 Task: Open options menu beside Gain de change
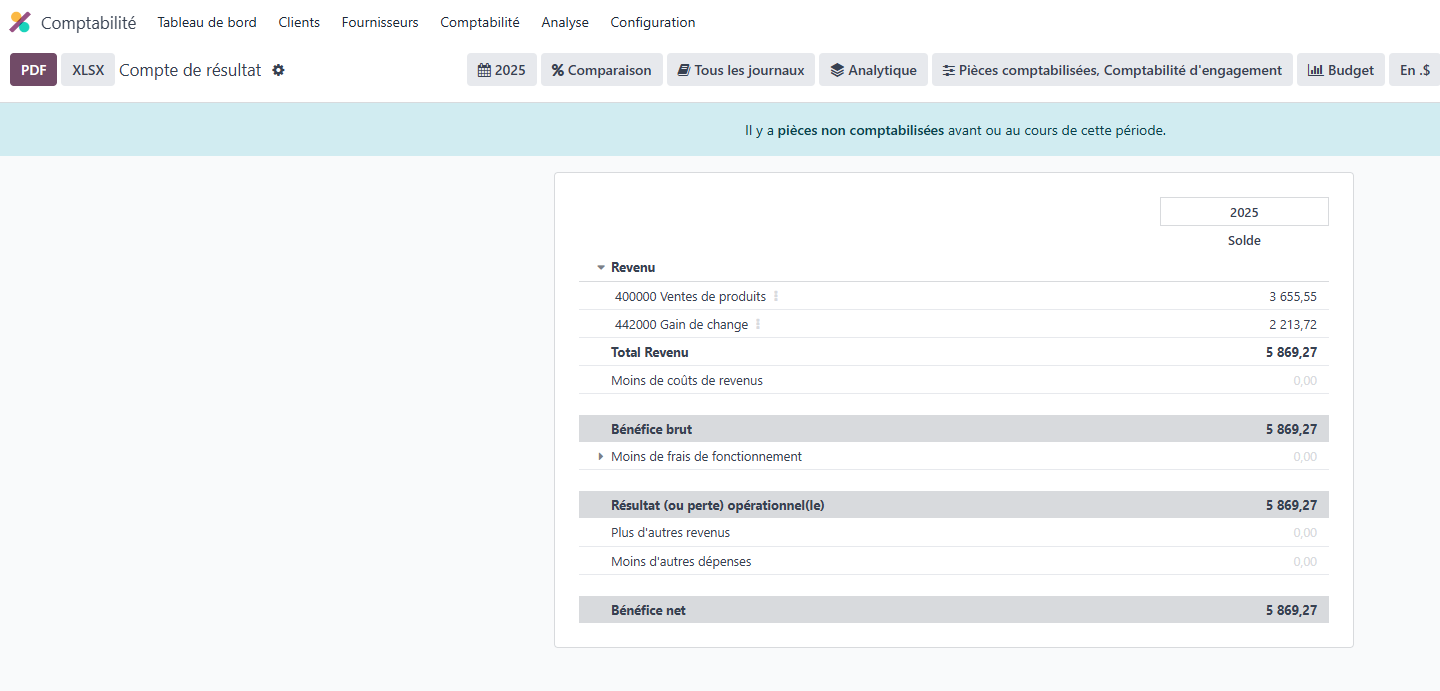click(758, 325)
